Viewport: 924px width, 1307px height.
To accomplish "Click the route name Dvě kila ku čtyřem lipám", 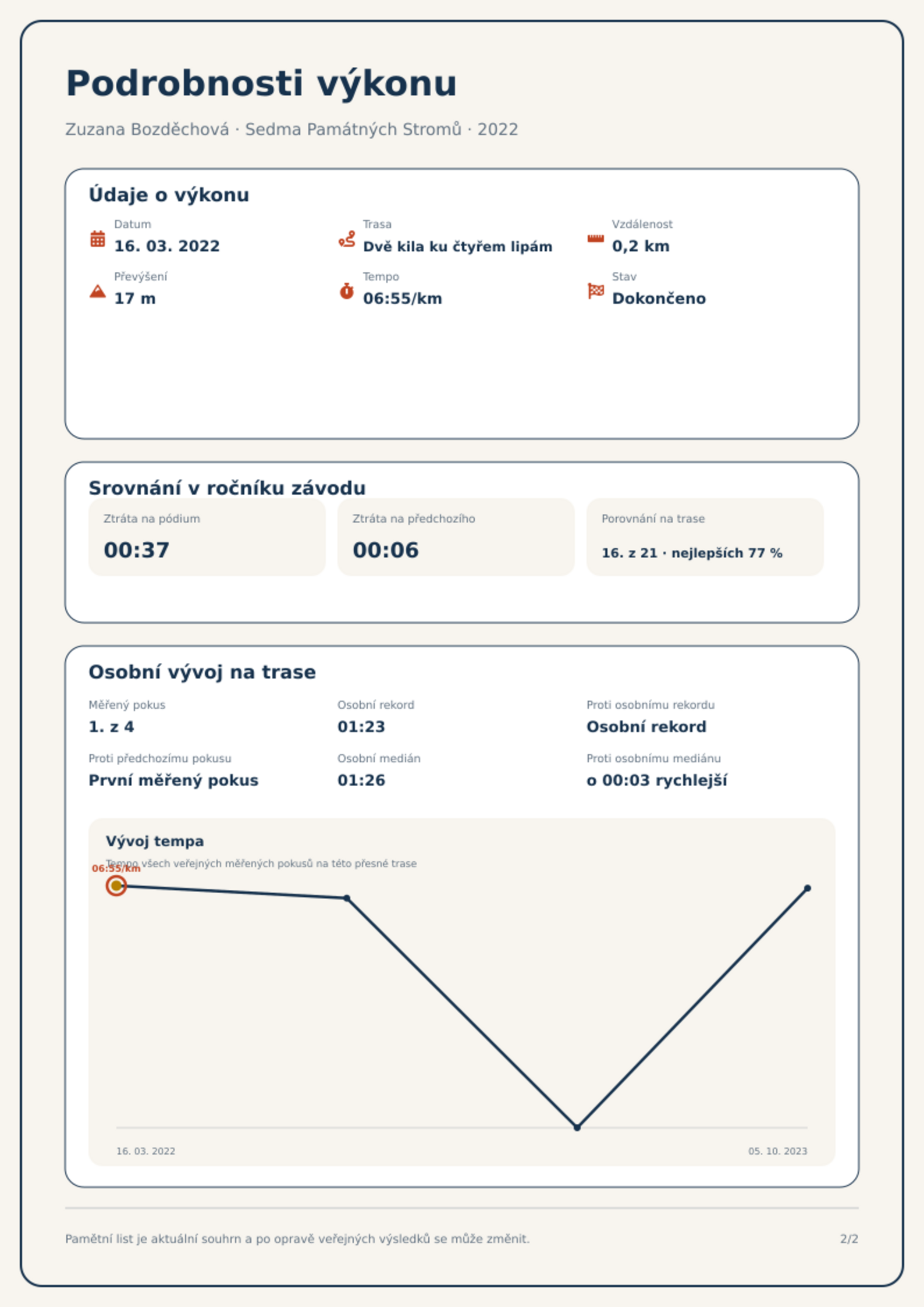I will (x=457, y=246).
